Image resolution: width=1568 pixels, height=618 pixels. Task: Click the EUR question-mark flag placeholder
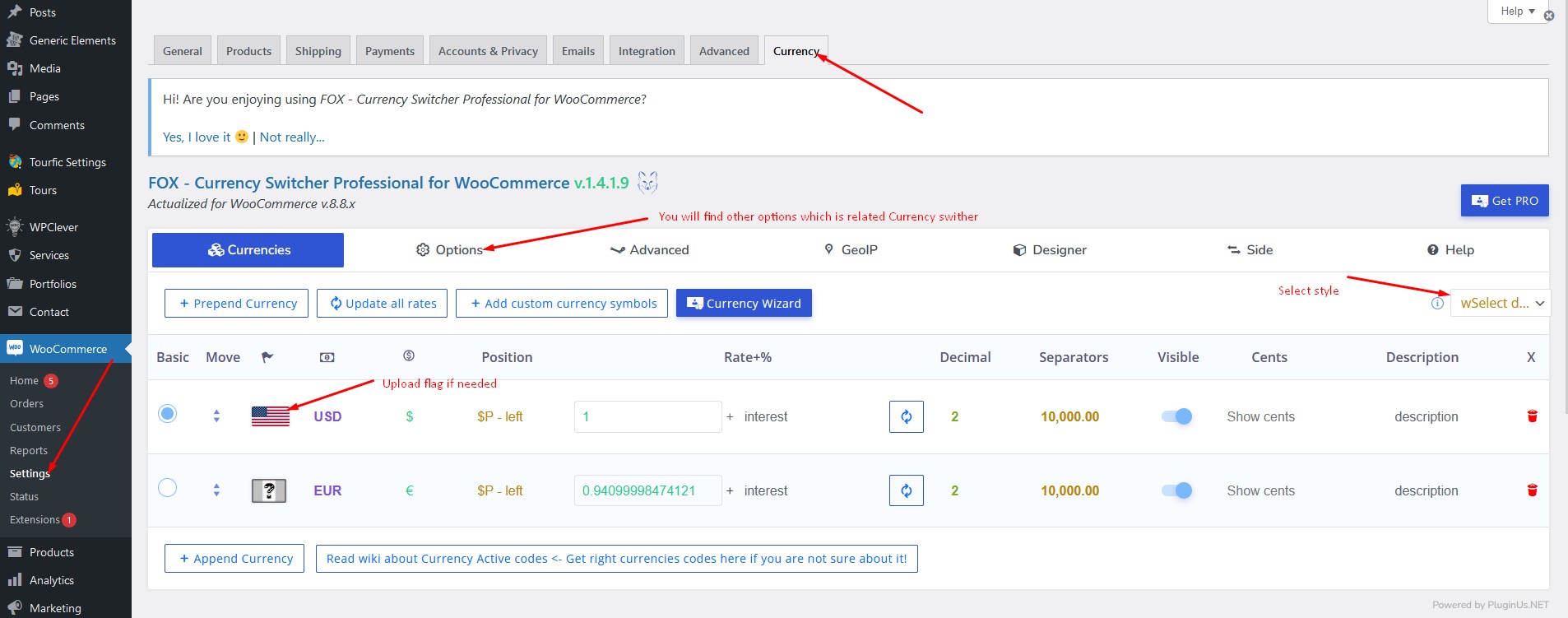click(x=268, y=490)
